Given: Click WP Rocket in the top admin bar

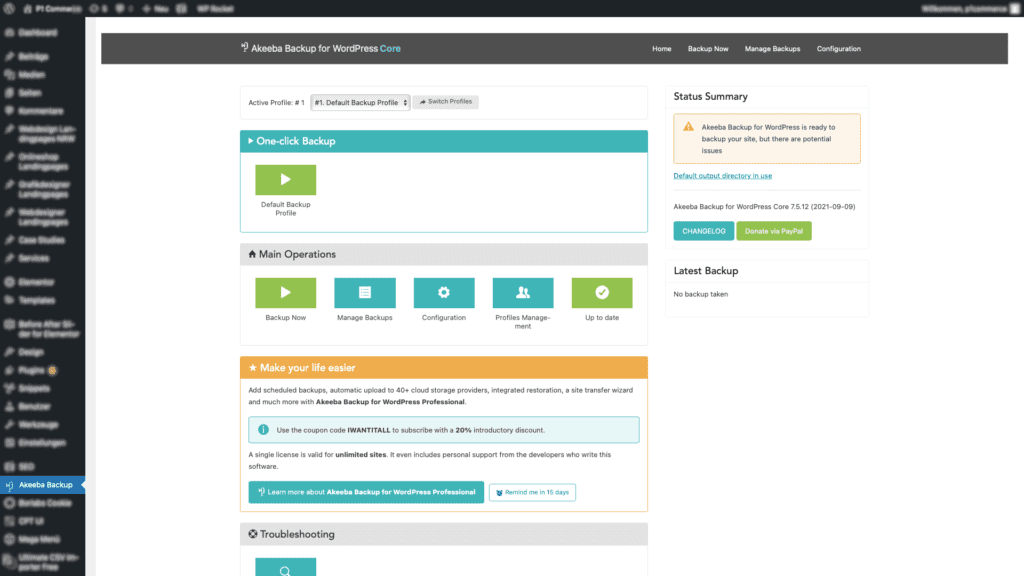Looking at the screenshot, I should point(215,8).
